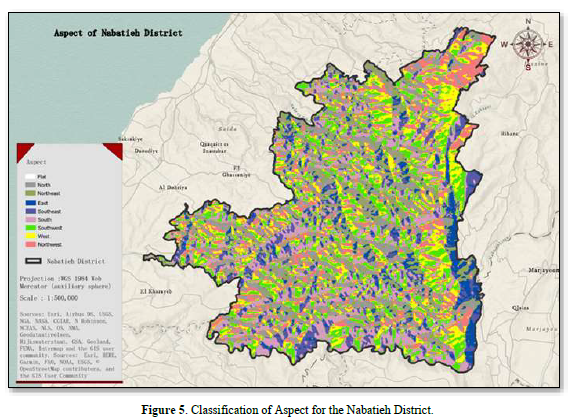Viewport: 570px width, 419px height.
Task: Click the compass rose icon
Action: (x=528, y=44)
